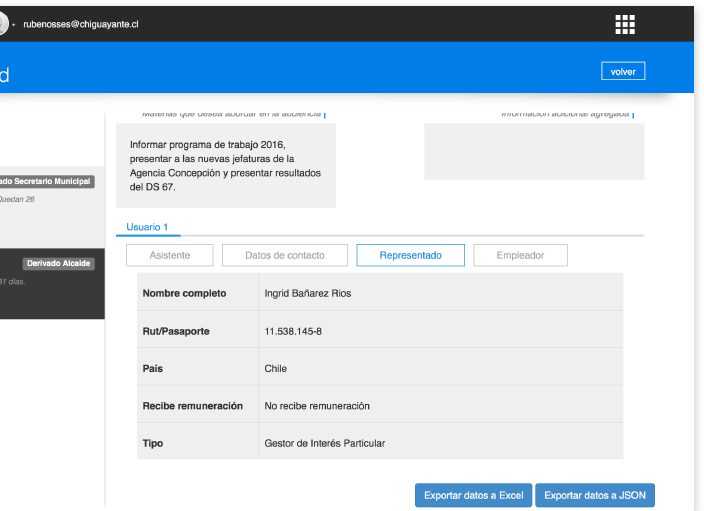The width and height of the screenshot is (704, 511).
Task: Export data with Exportar datos a Excel
Action: pos(474,495)
